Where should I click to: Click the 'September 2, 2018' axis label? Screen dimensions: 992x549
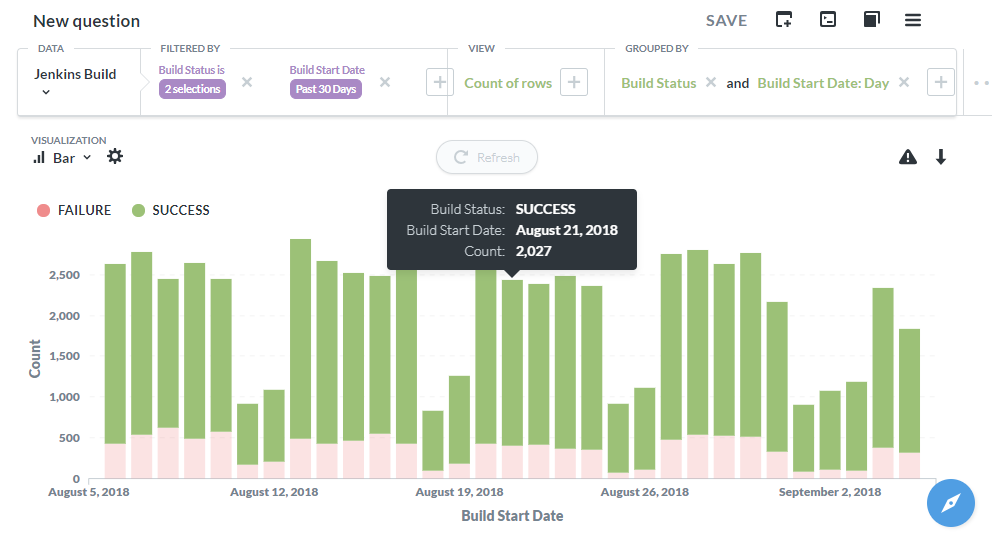pyautogui.click(x=830, y=492)
